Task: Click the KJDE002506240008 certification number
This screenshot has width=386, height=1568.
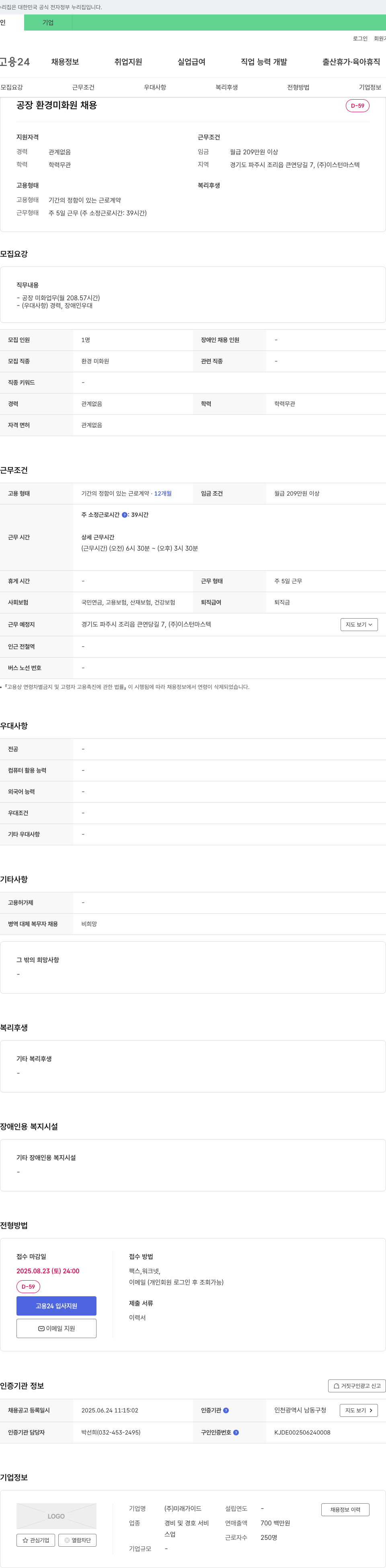Action: coord(302,1432)
